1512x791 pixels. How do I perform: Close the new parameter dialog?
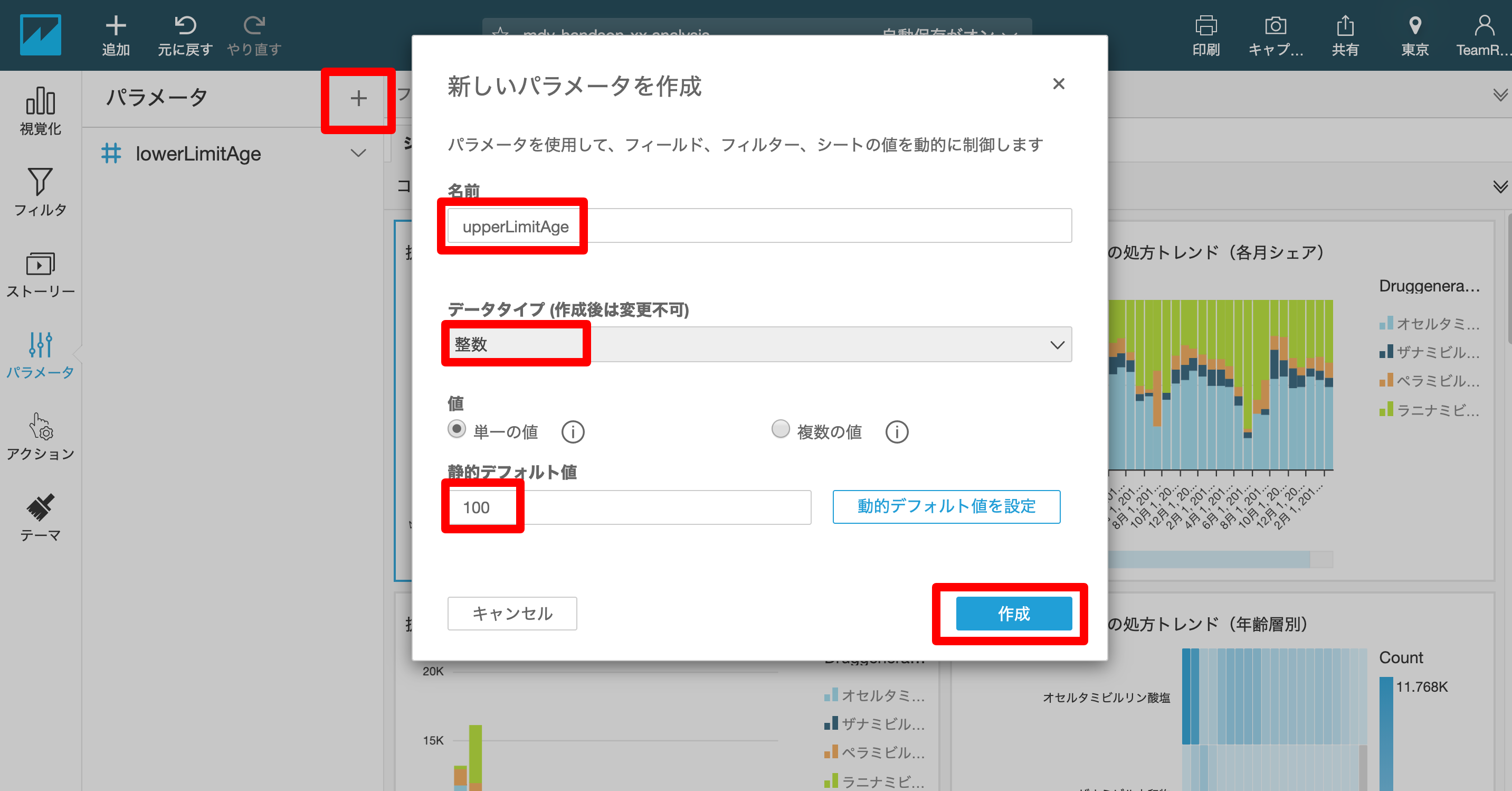coord(1059,84)
